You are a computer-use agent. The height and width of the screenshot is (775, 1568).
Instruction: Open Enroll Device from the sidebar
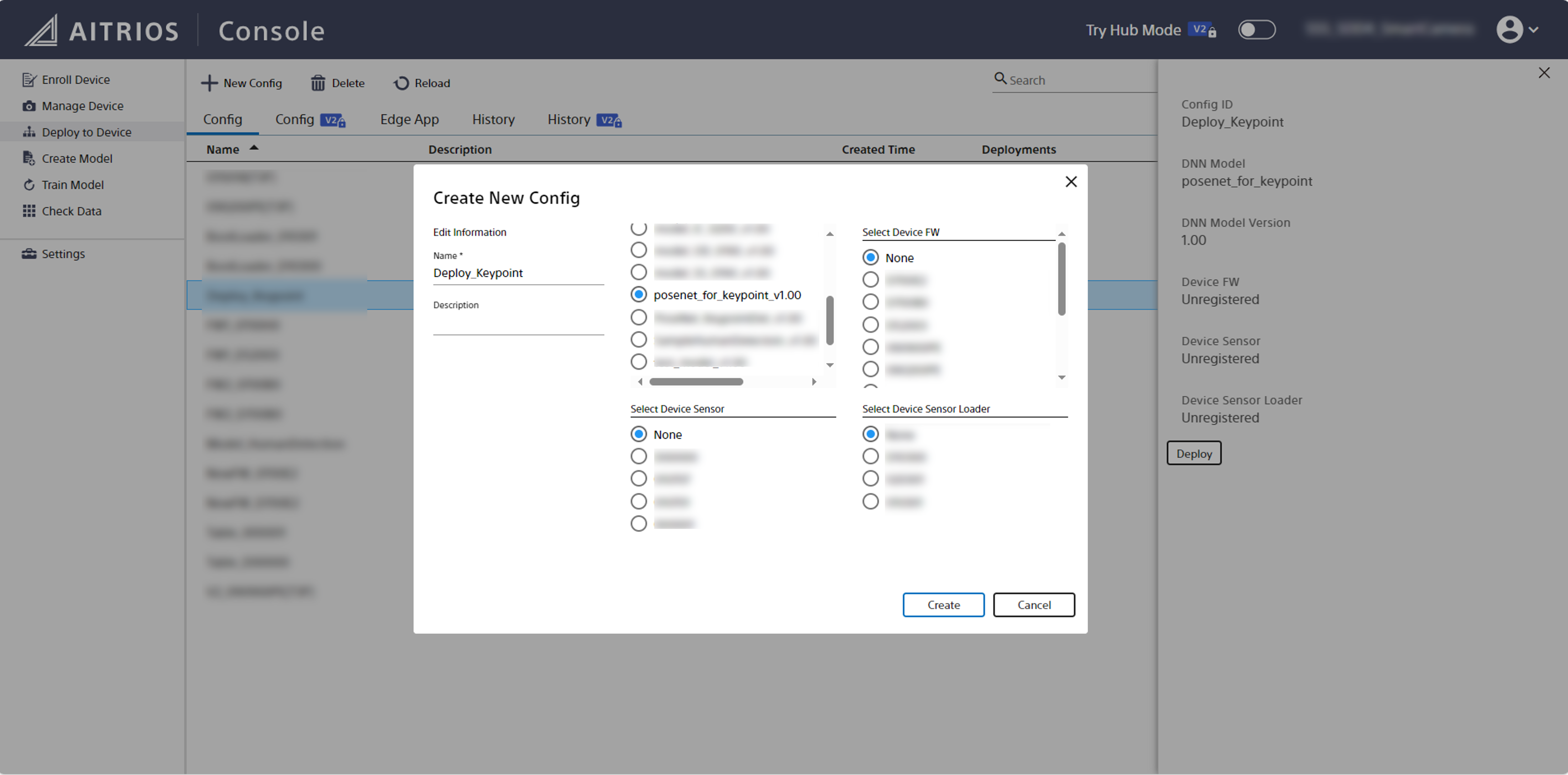click(x=75, y=80)
